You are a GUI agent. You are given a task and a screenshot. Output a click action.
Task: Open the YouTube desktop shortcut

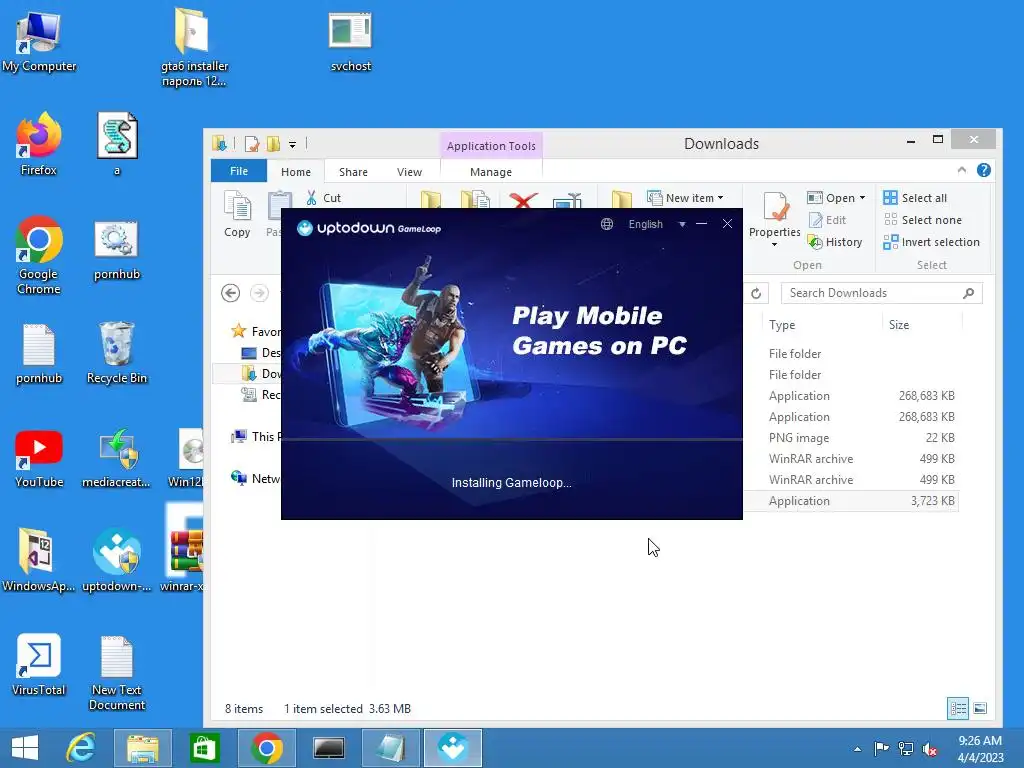click(39, 457)
